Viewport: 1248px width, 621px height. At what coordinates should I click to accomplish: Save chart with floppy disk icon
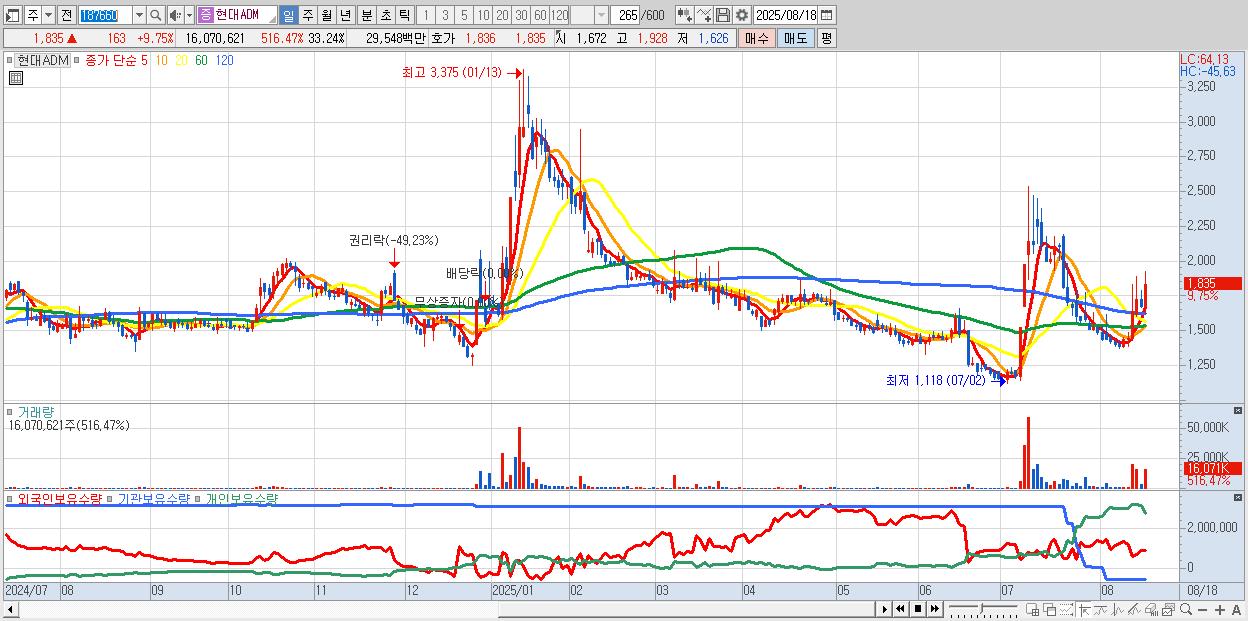pos(723,15)
